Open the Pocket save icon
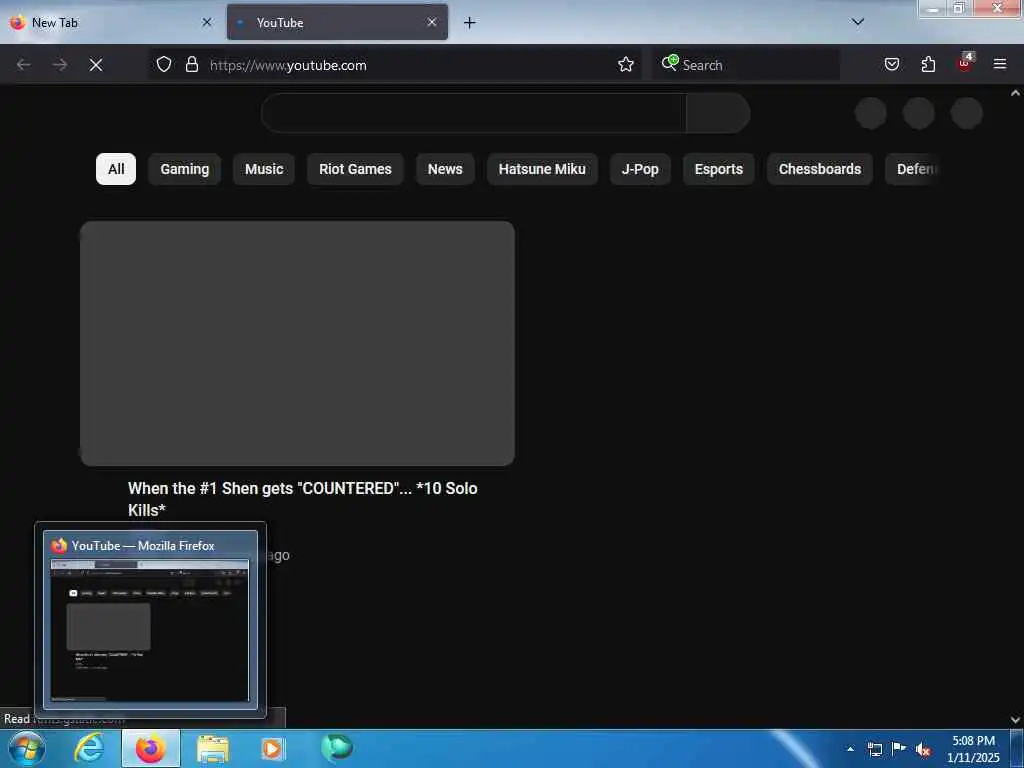This screenshot has height=768, width=1024. (892, 64)
